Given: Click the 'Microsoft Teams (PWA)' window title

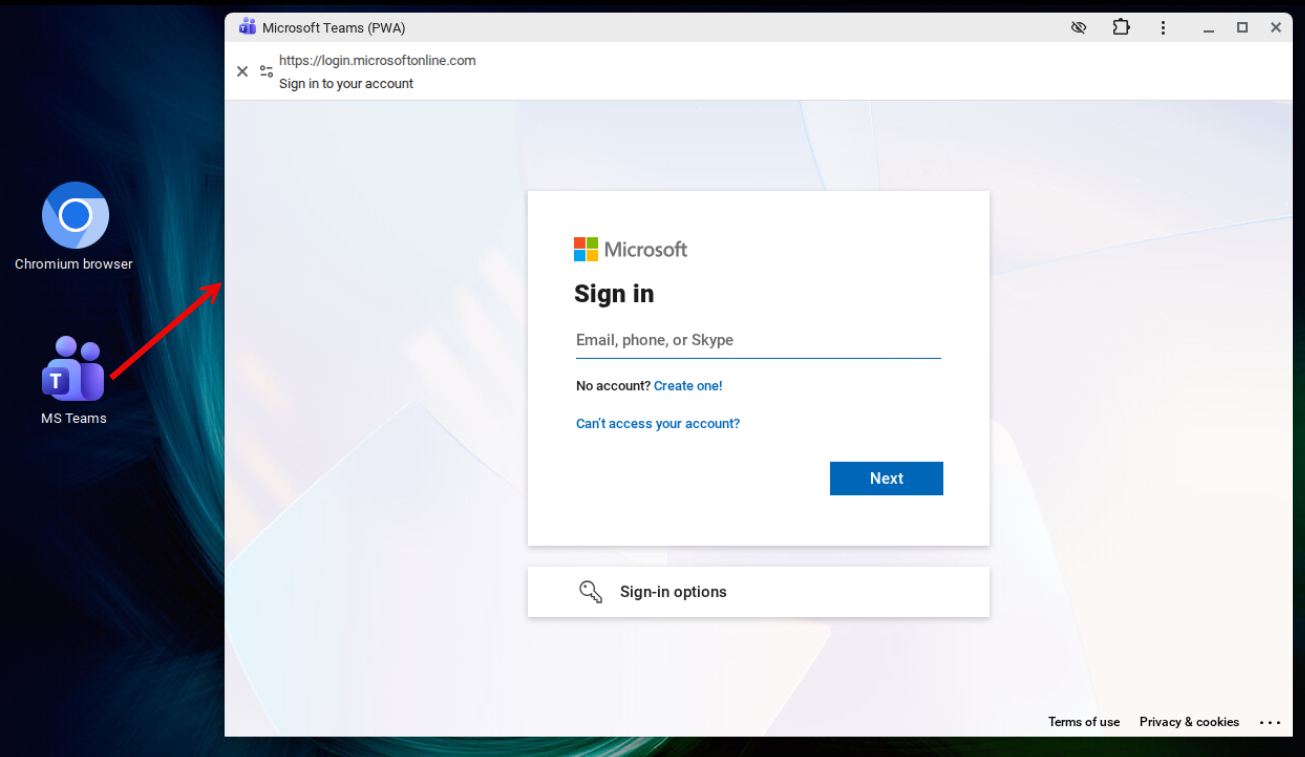Looking at the screenshot, I should coord(334,28).
